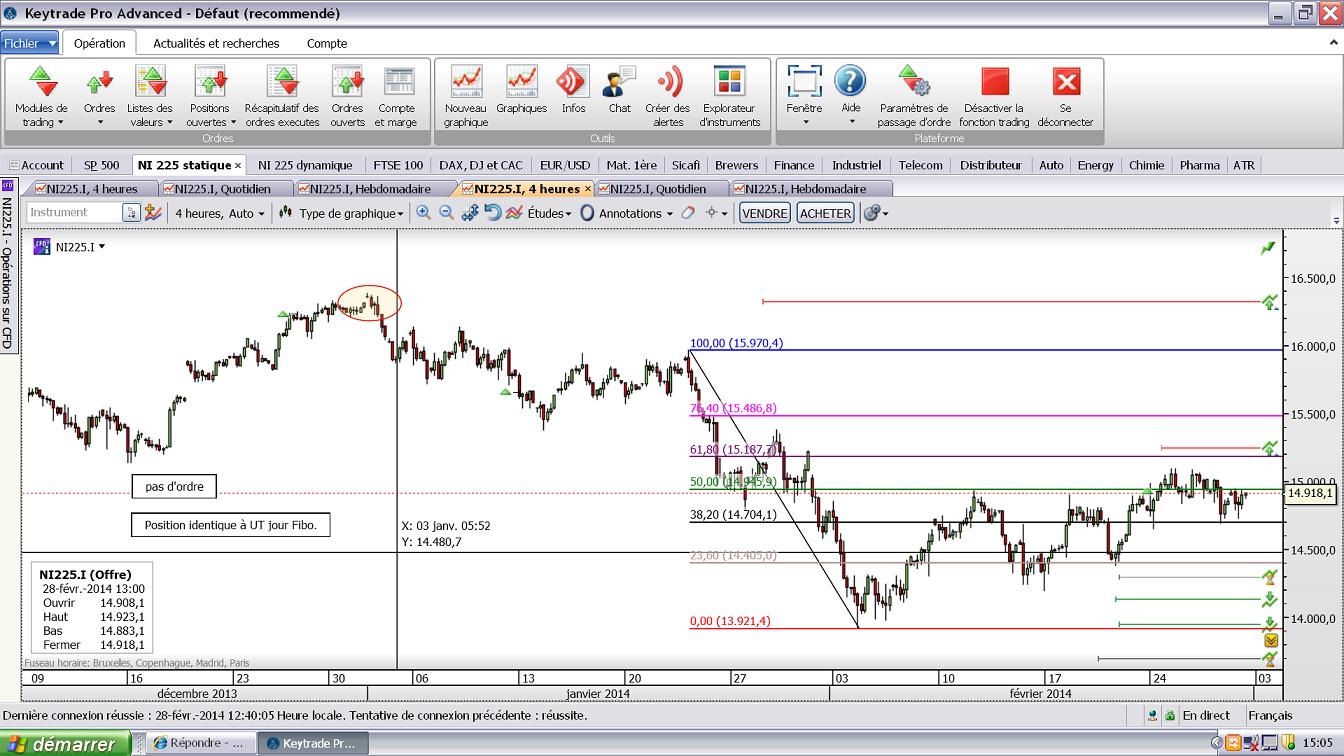This screenshot has width=1344, height=756.
Task: Switch to the Opération ribbon tab
Action: [100, 43]
